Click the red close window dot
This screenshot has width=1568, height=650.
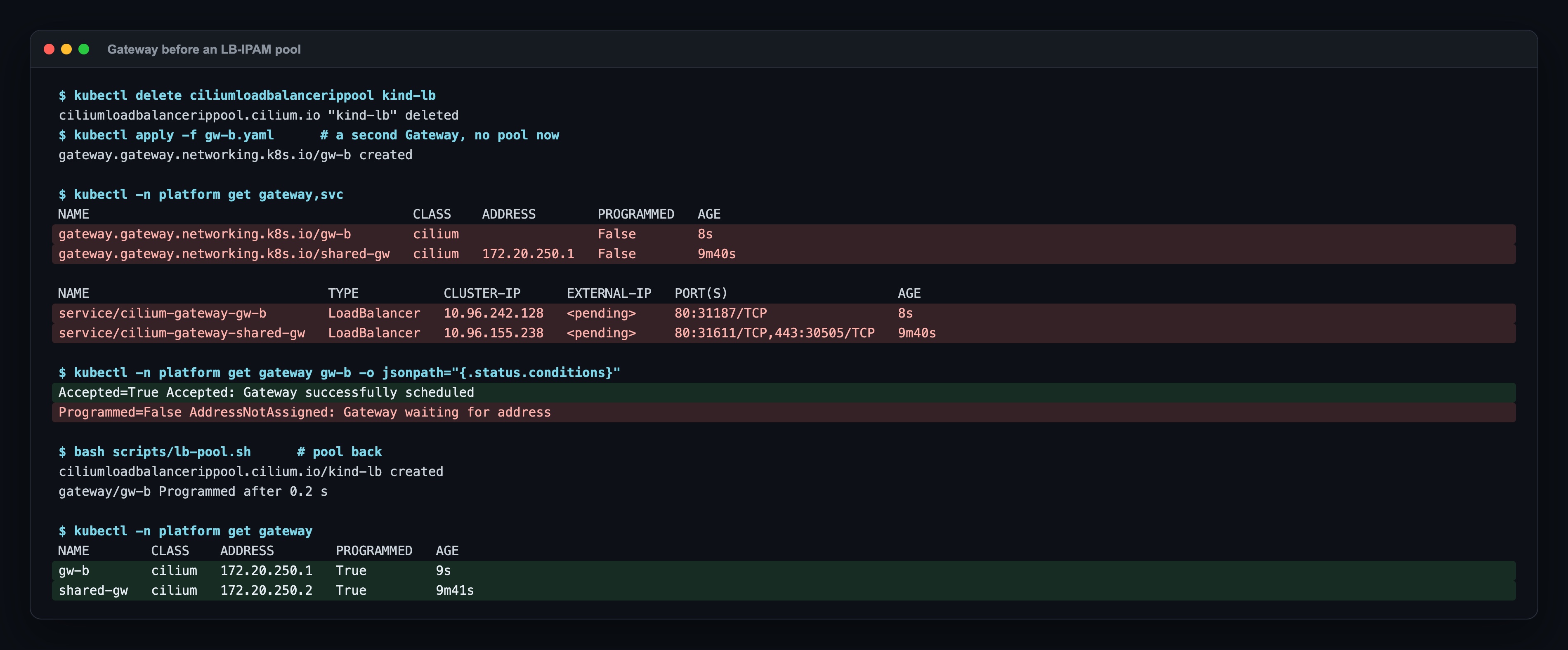coord(49,49)
